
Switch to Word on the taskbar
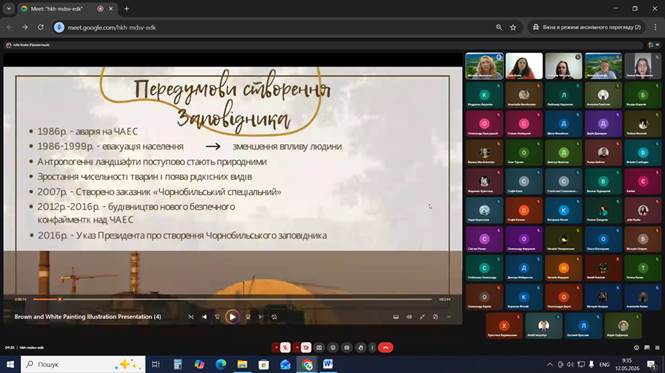coord(328,365)
